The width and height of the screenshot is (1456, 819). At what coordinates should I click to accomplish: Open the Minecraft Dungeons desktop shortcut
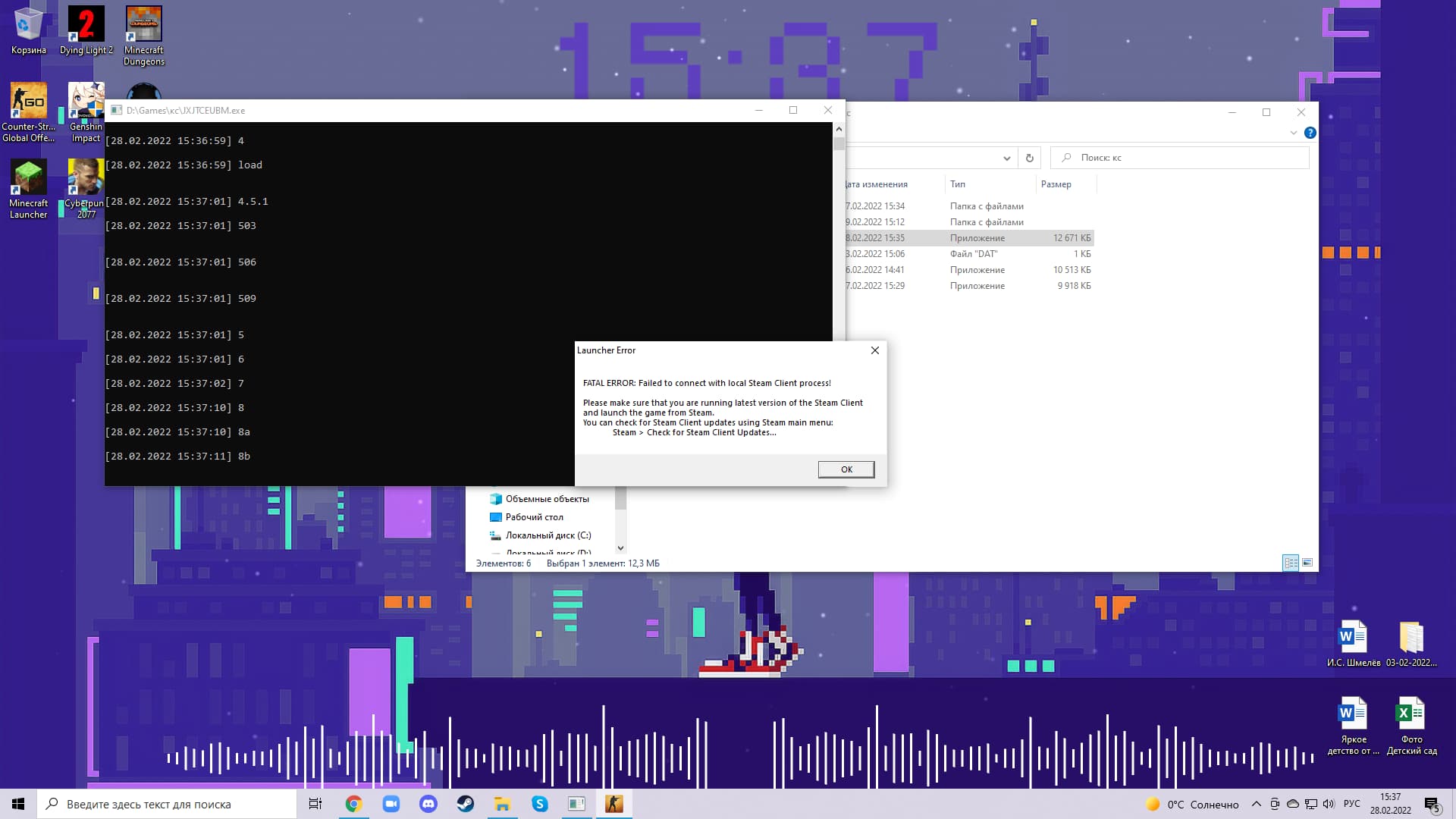tap(144, 36)
